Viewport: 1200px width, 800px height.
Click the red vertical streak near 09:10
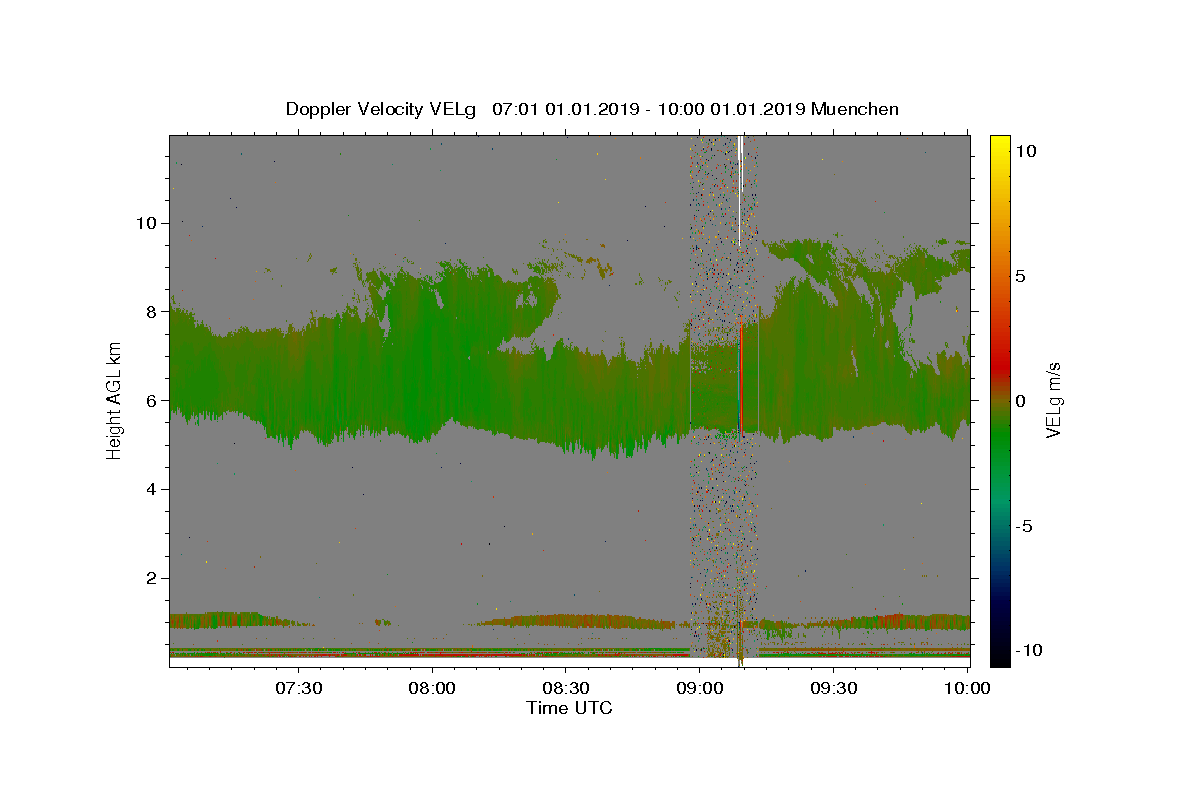tap(741, 380)
